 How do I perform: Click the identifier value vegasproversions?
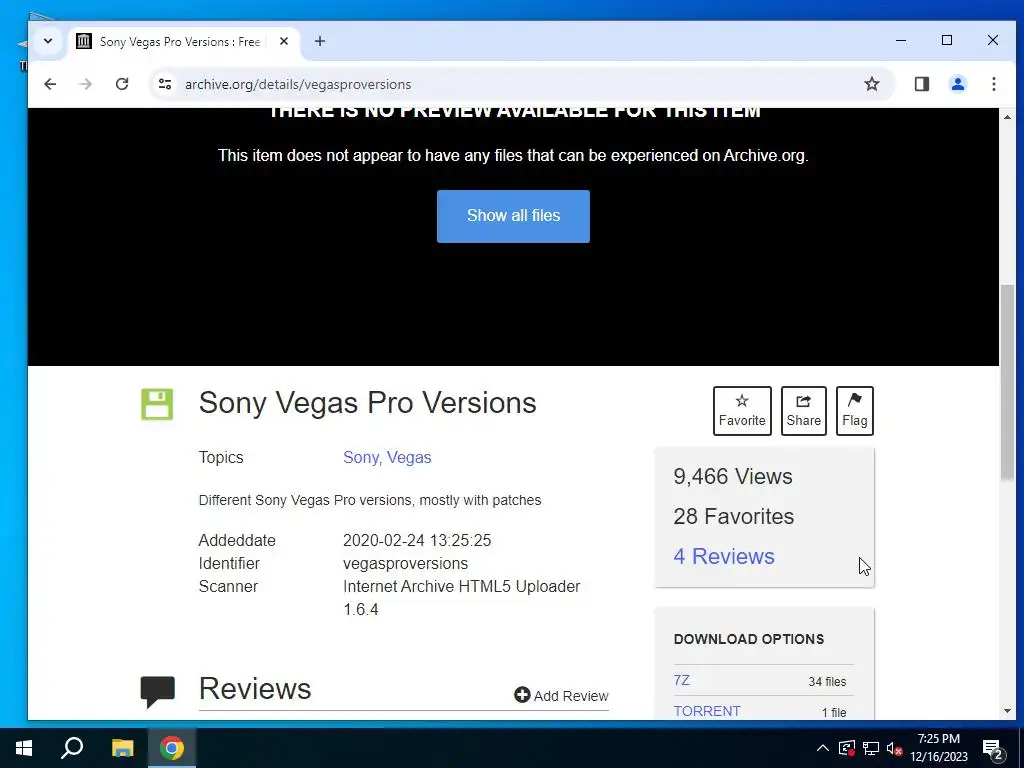pyautogui.click(x=406, y=563)
